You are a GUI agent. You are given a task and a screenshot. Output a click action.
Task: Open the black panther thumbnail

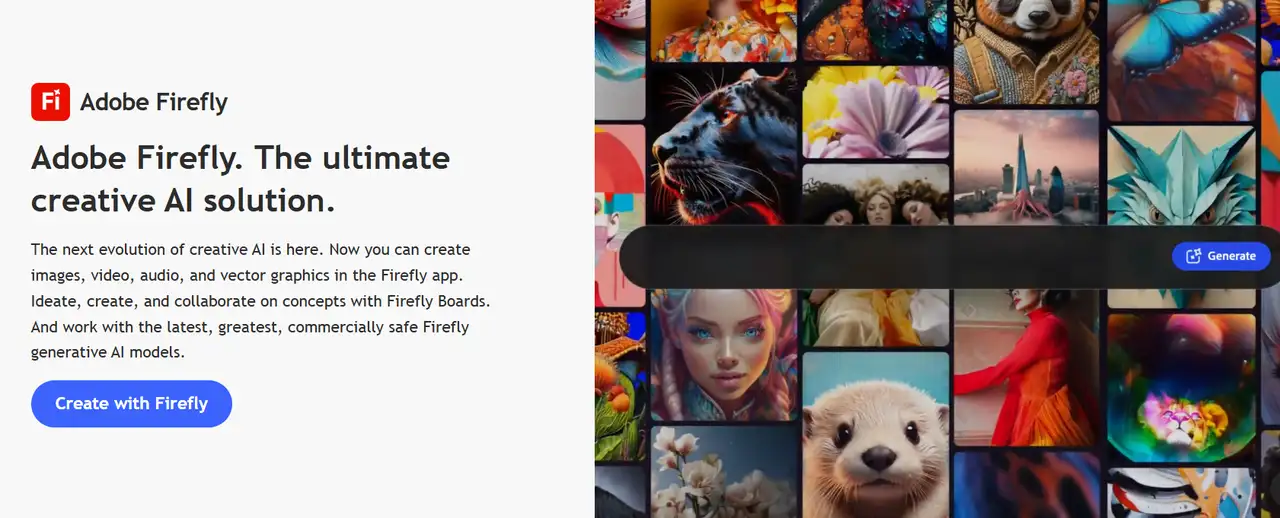pos(724,145)
